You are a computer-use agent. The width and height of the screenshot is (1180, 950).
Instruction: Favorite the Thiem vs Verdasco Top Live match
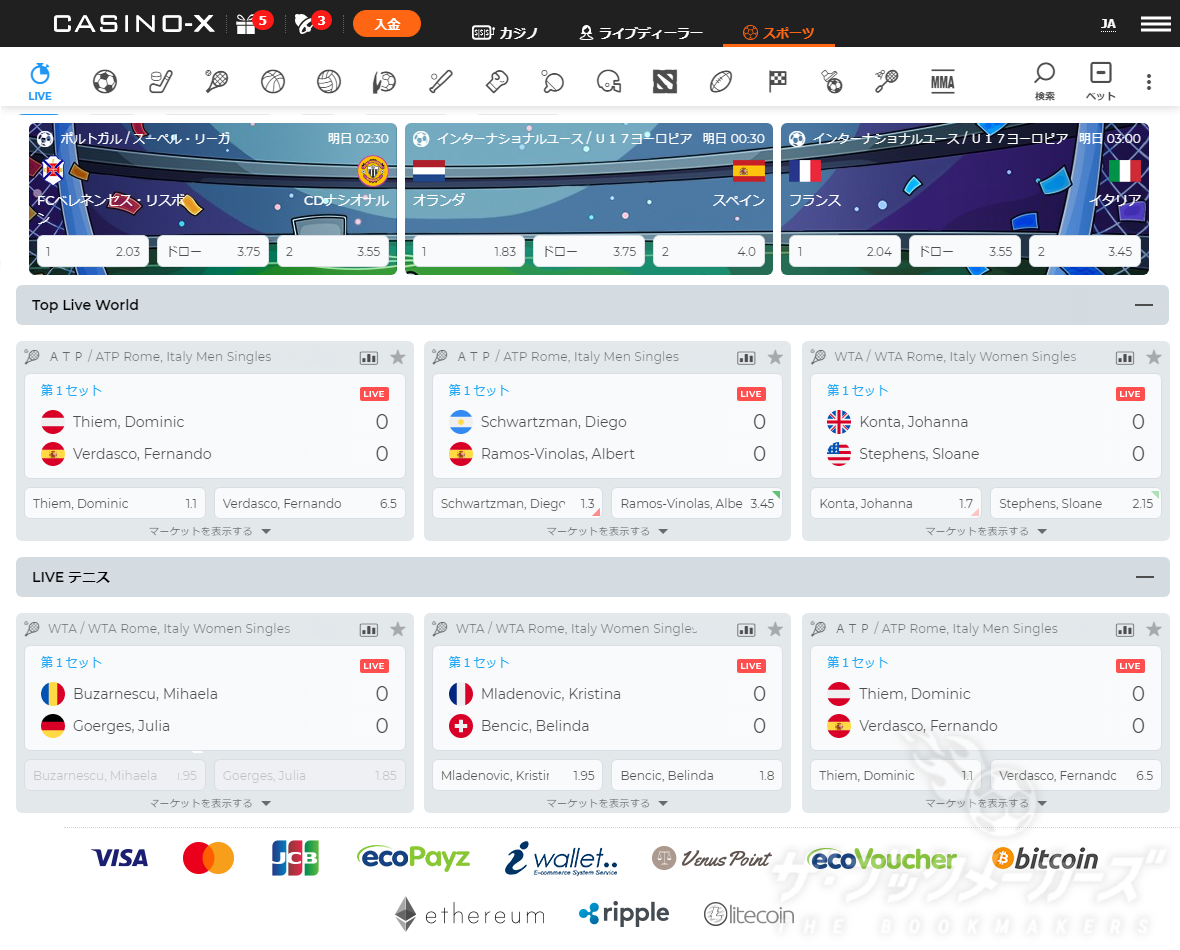(x=397, y=357)
